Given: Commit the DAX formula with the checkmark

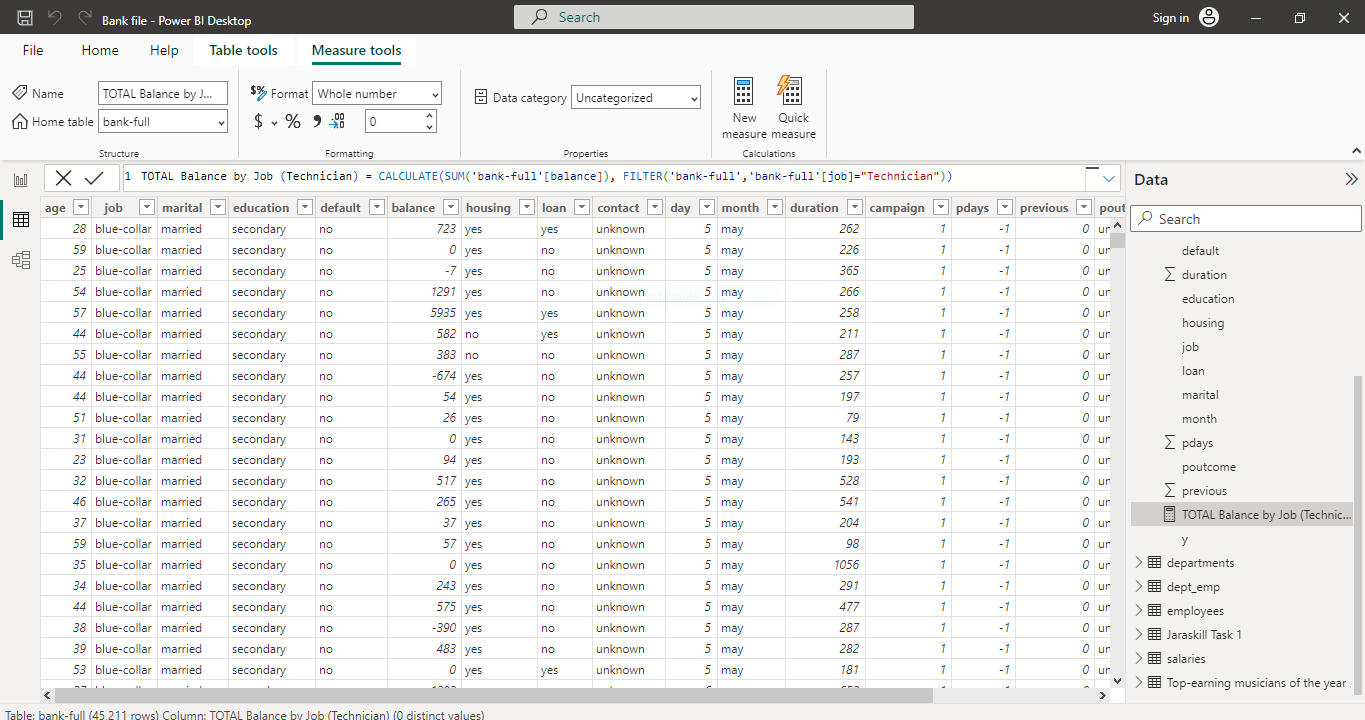Looking at the screenshot, I should tap(95, 177).
